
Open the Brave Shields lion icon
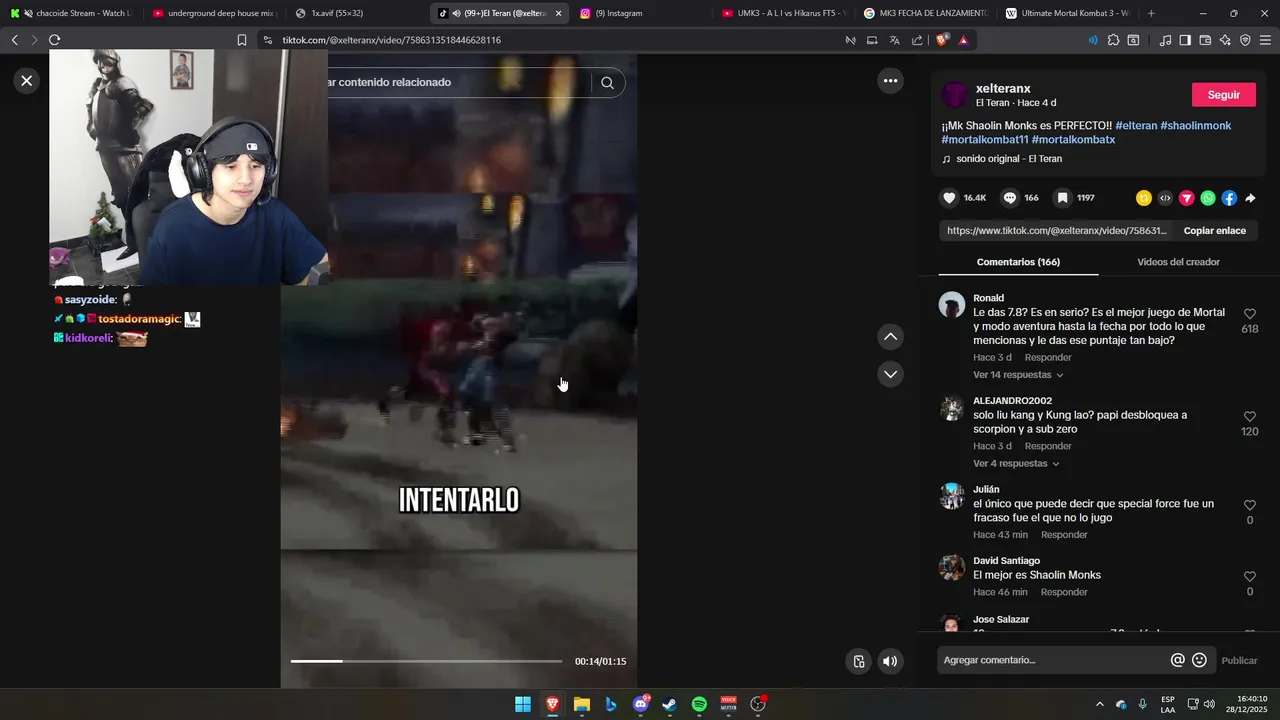[941, 40]
